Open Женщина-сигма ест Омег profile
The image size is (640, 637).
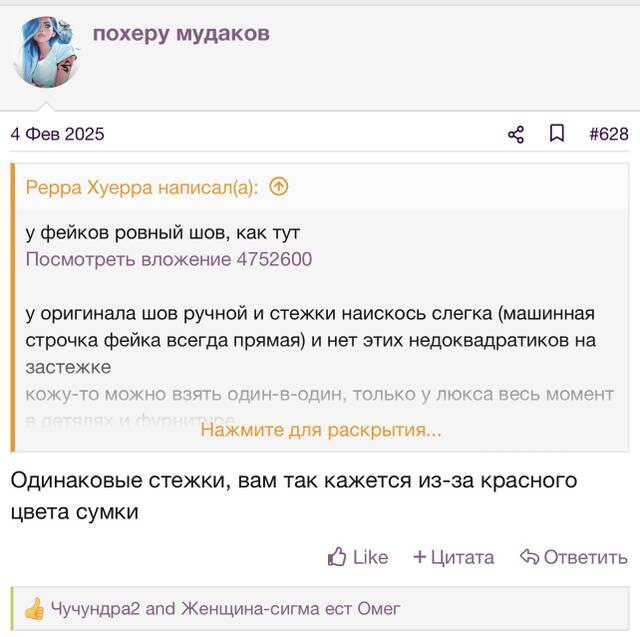click(x=291, y=609)
